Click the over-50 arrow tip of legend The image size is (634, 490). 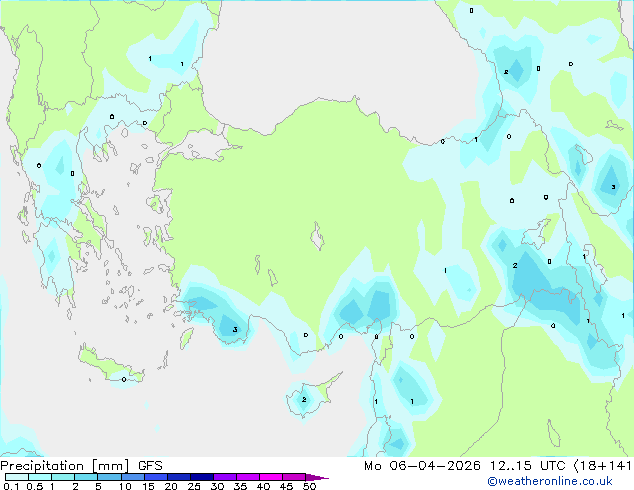click(x=317, y=478)
